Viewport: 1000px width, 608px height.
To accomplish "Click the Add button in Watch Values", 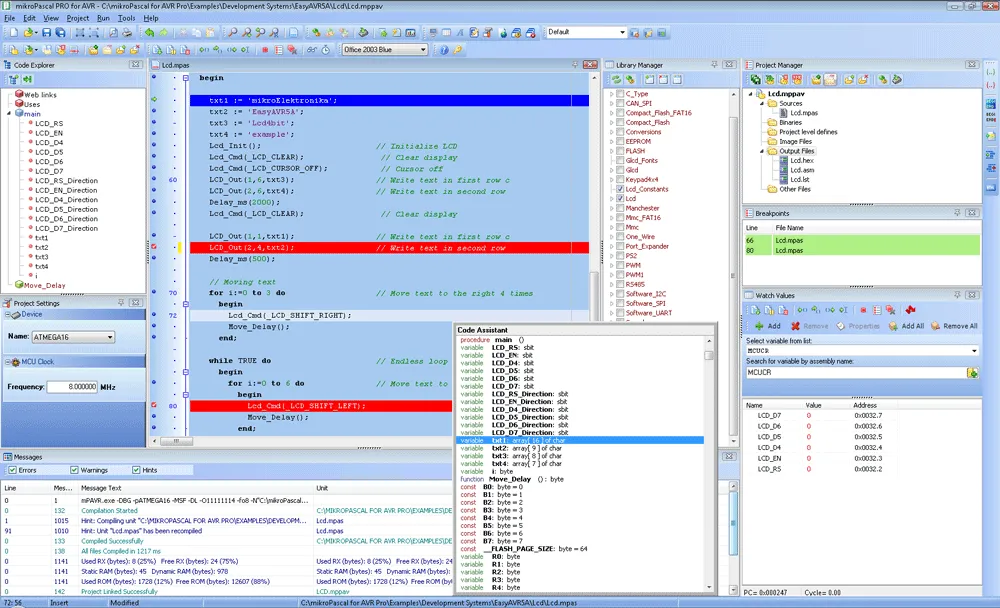I will [x=768, y=326].
